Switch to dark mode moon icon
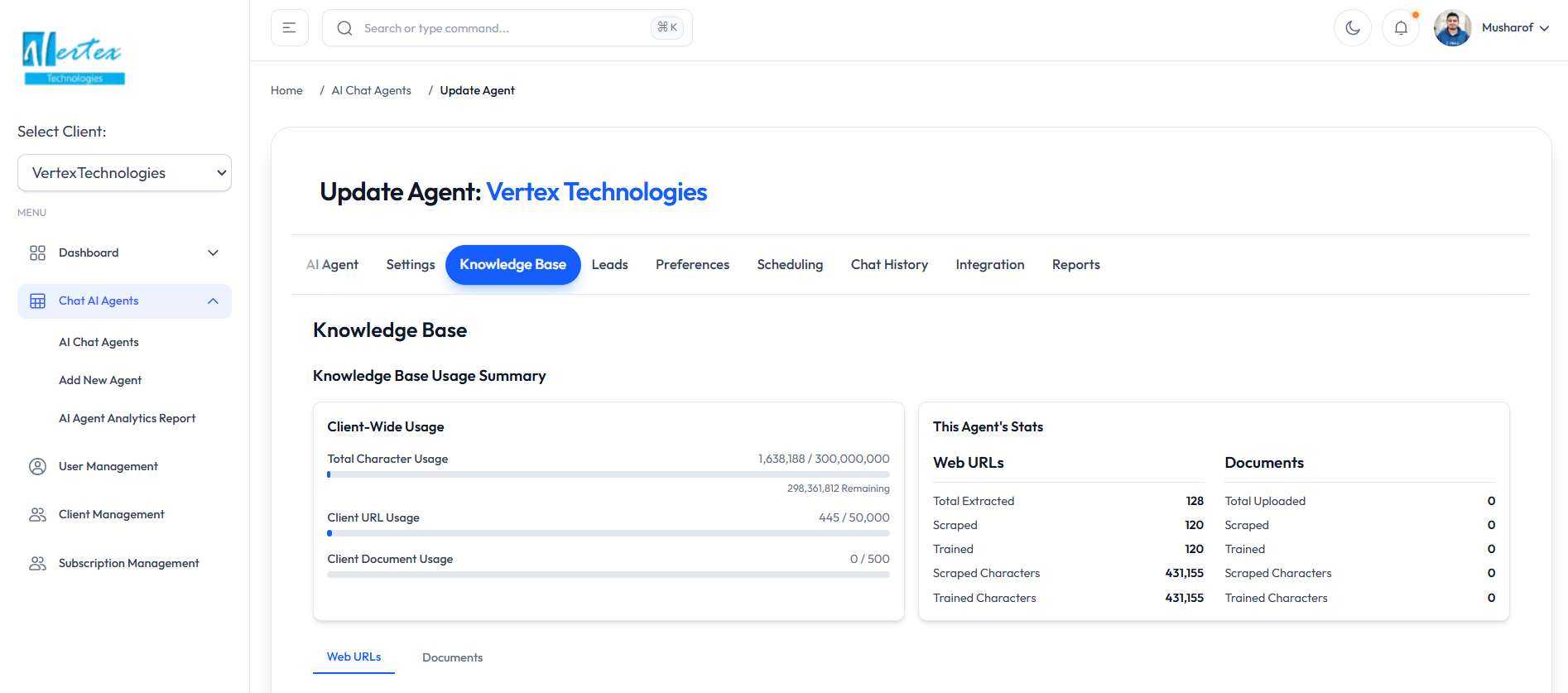Screen dimensions: 1568x693 [1353, 28]
